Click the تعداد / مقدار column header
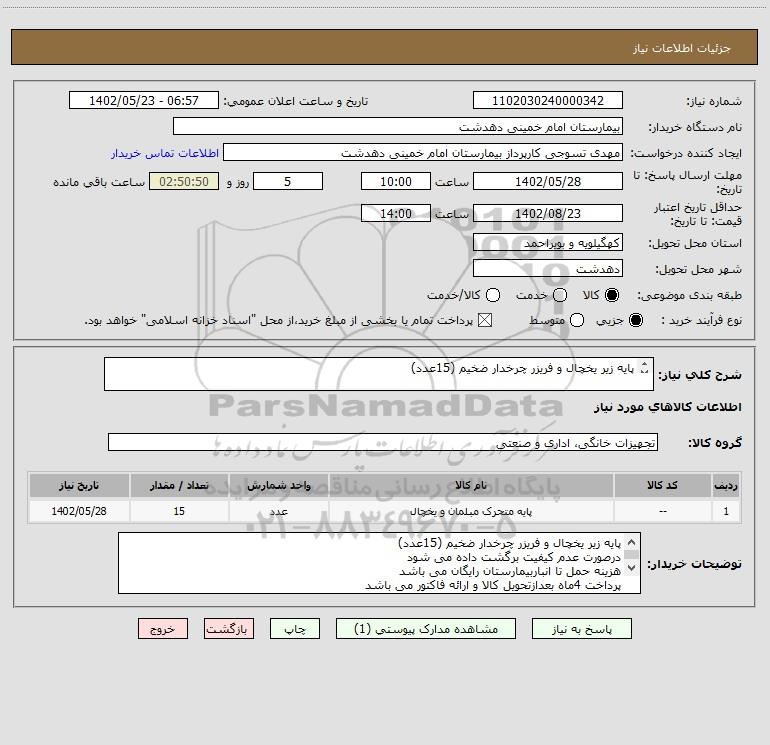Screen dimensions: 770x745 point(179,485)
